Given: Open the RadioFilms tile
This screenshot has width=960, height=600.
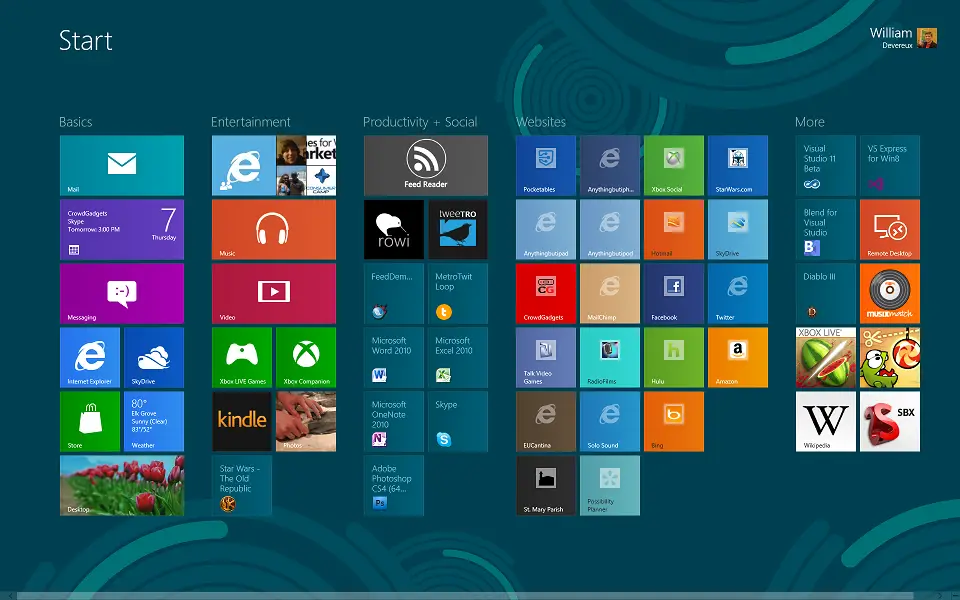Looking at the screenshot, I should tap(610, 358).
